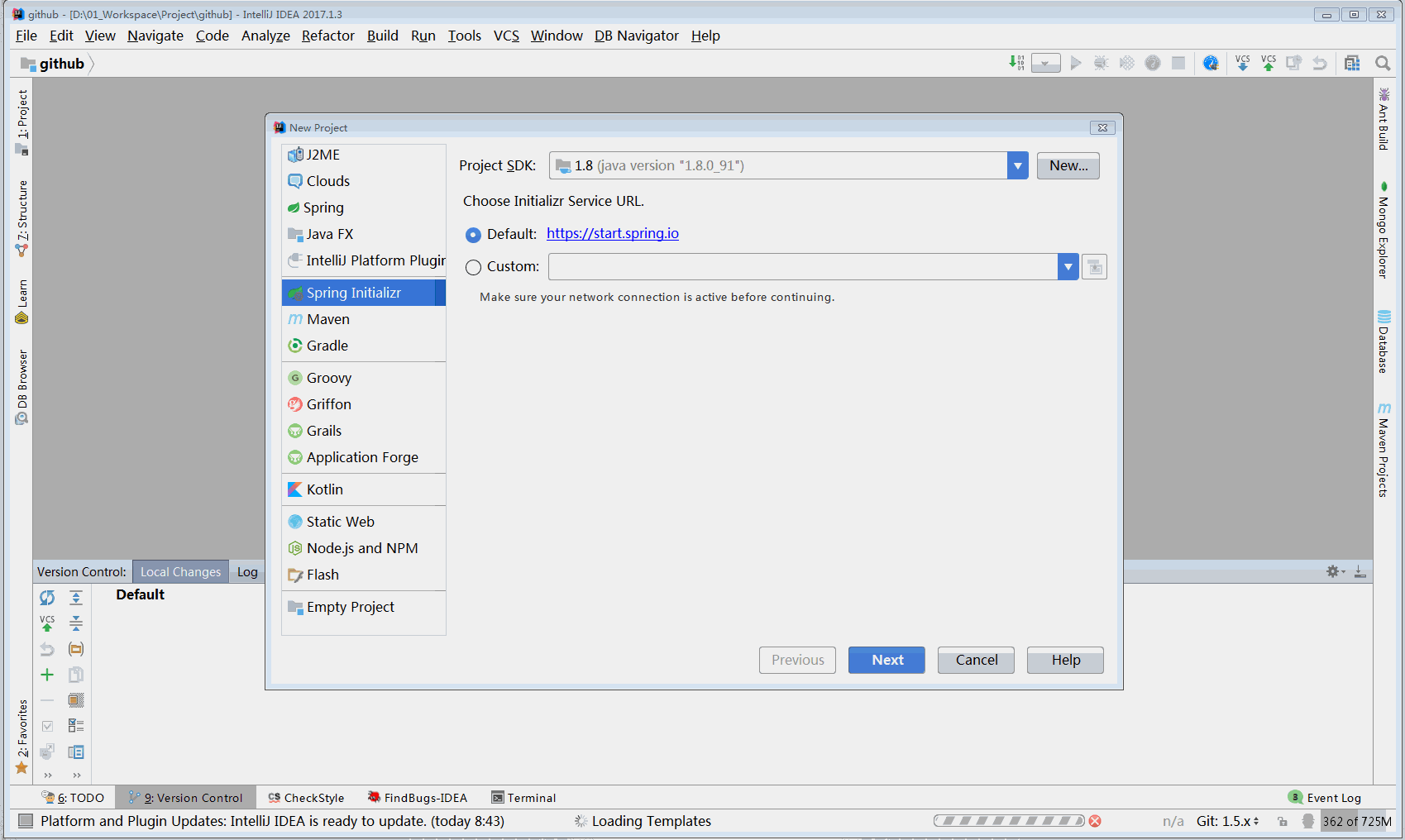
Task: Click the Revert arrow in main toolbar
Action: click(x=1320, y=63)
